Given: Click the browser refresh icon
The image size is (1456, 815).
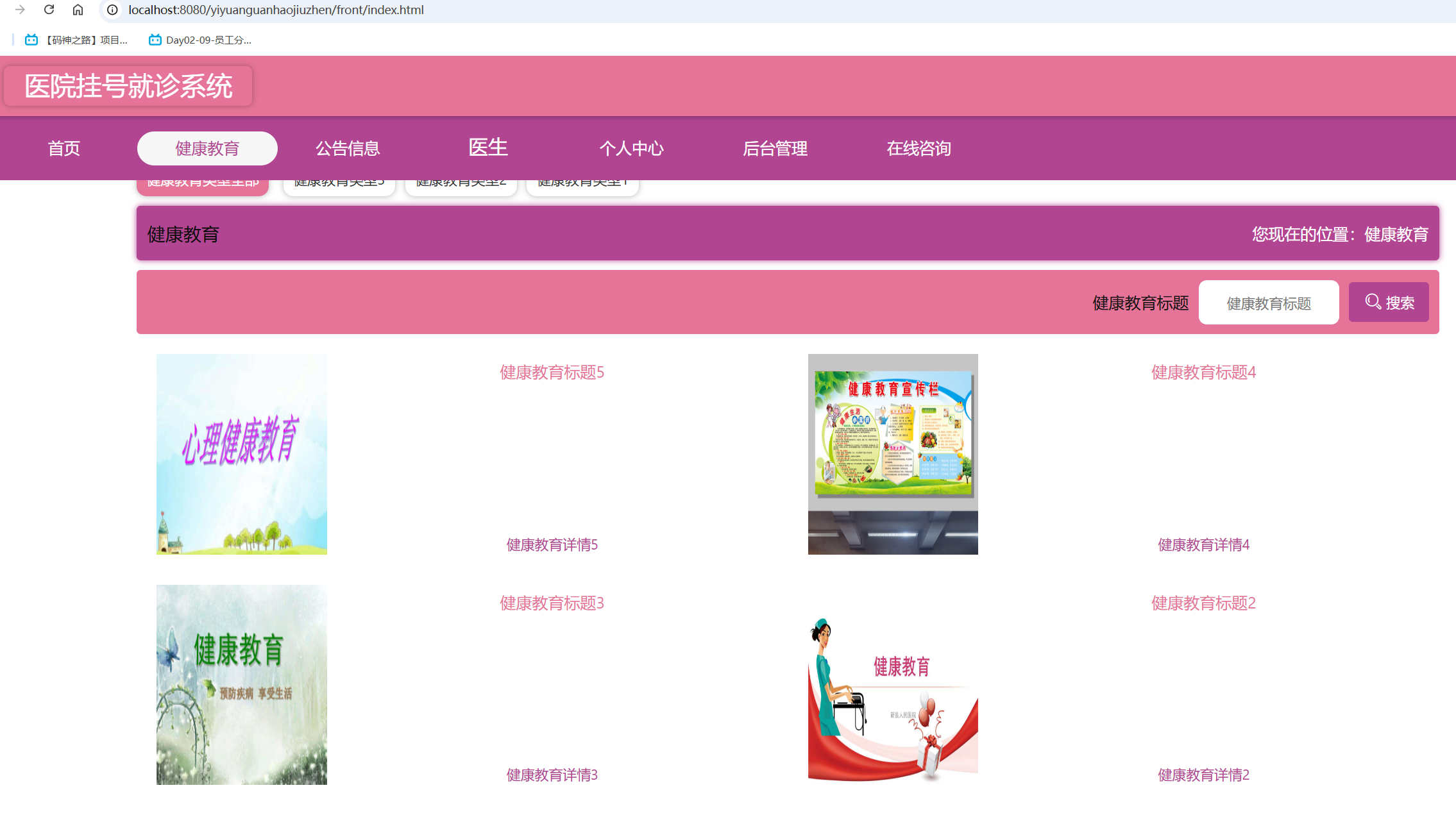Looking at the screenshot, I should (x=49, y=10).
